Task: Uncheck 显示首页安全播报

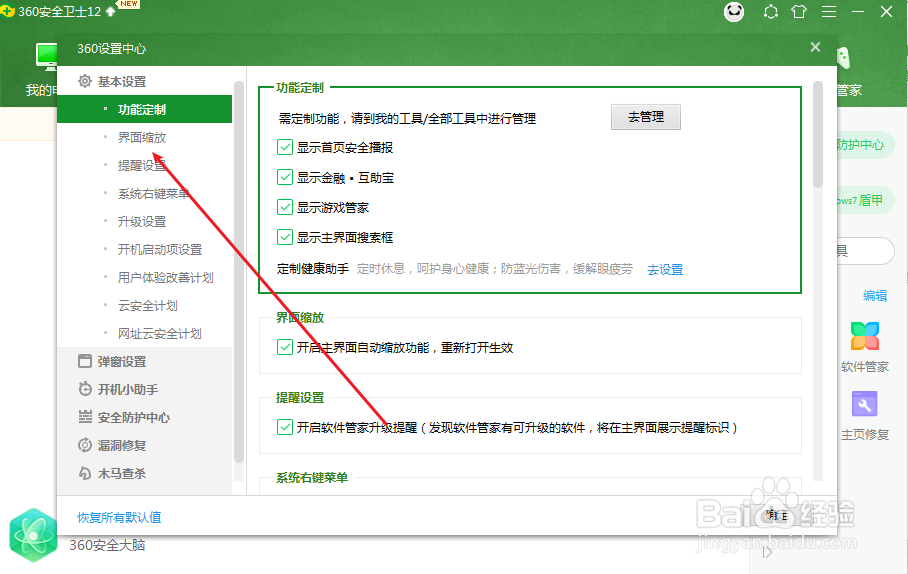Action: [284, 147]
